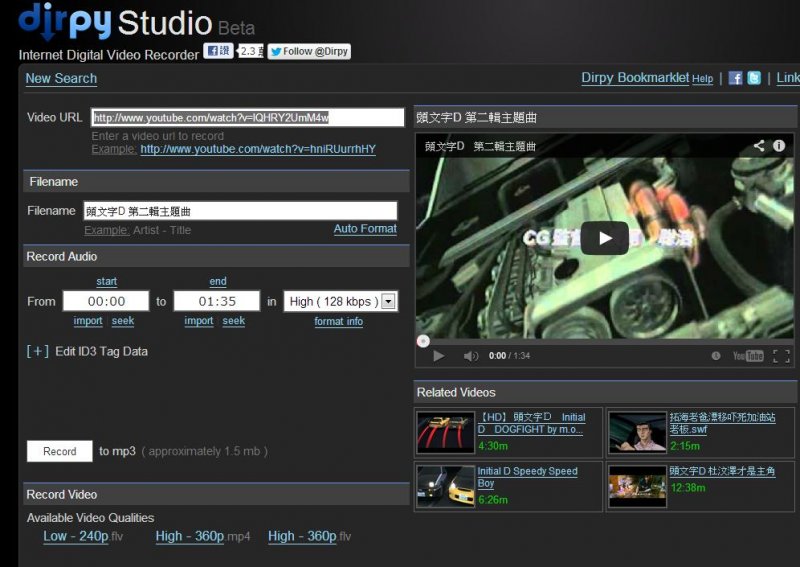Open DOGFIGHT related video thumbnail
This screenshot has height=567, width=800.
[x=446, y=432]
